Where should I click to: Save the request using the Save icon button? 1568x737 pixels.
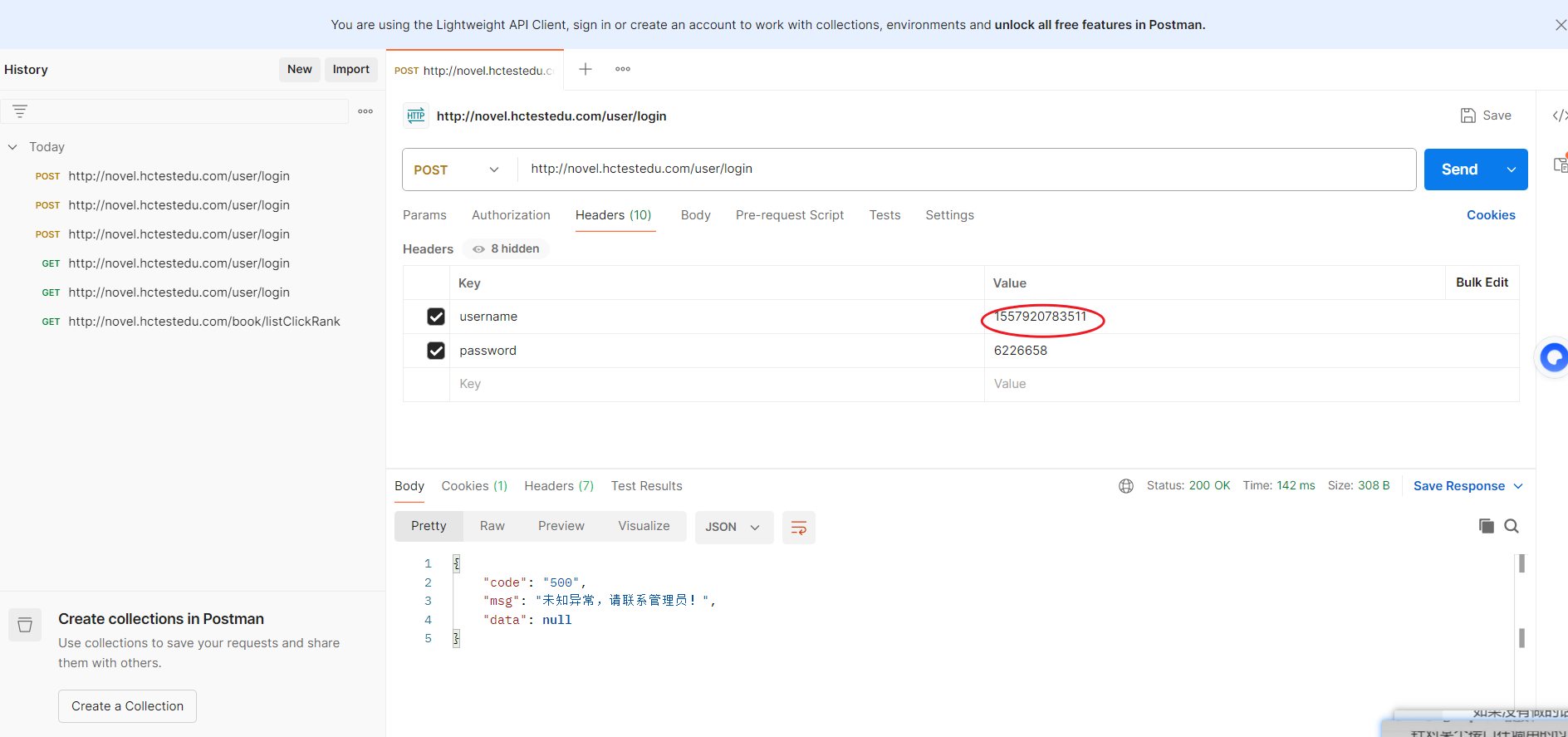coord(1486,115)
